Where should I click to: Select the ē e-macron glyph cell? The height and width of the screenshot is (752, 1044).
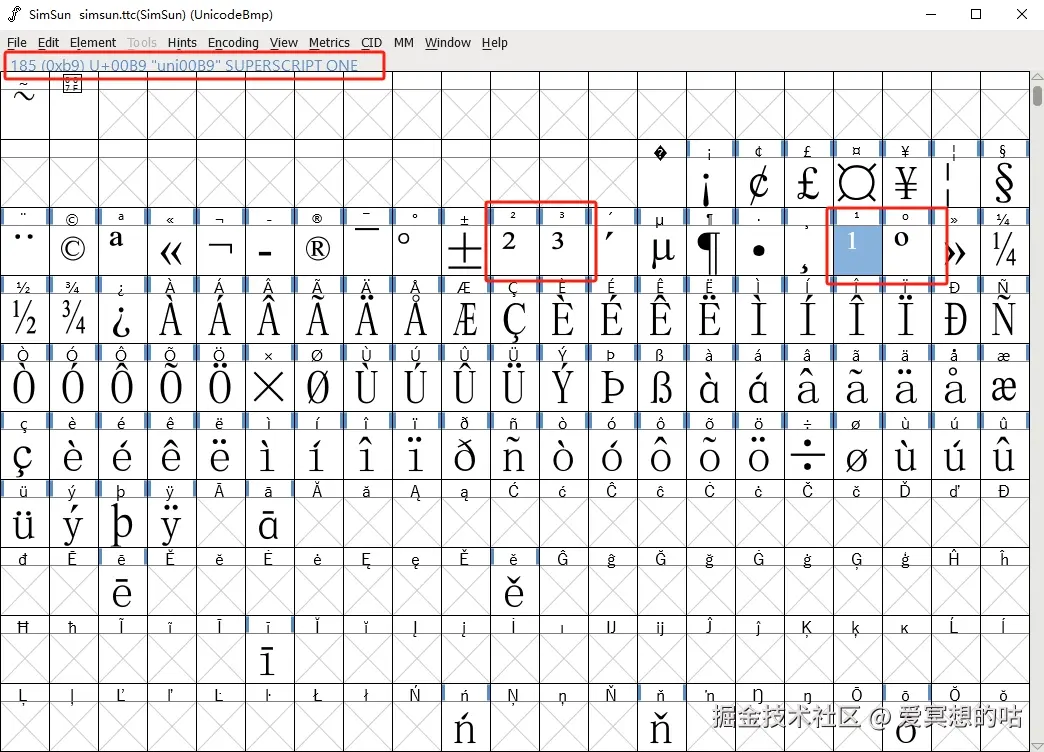(x=123, y=591)
